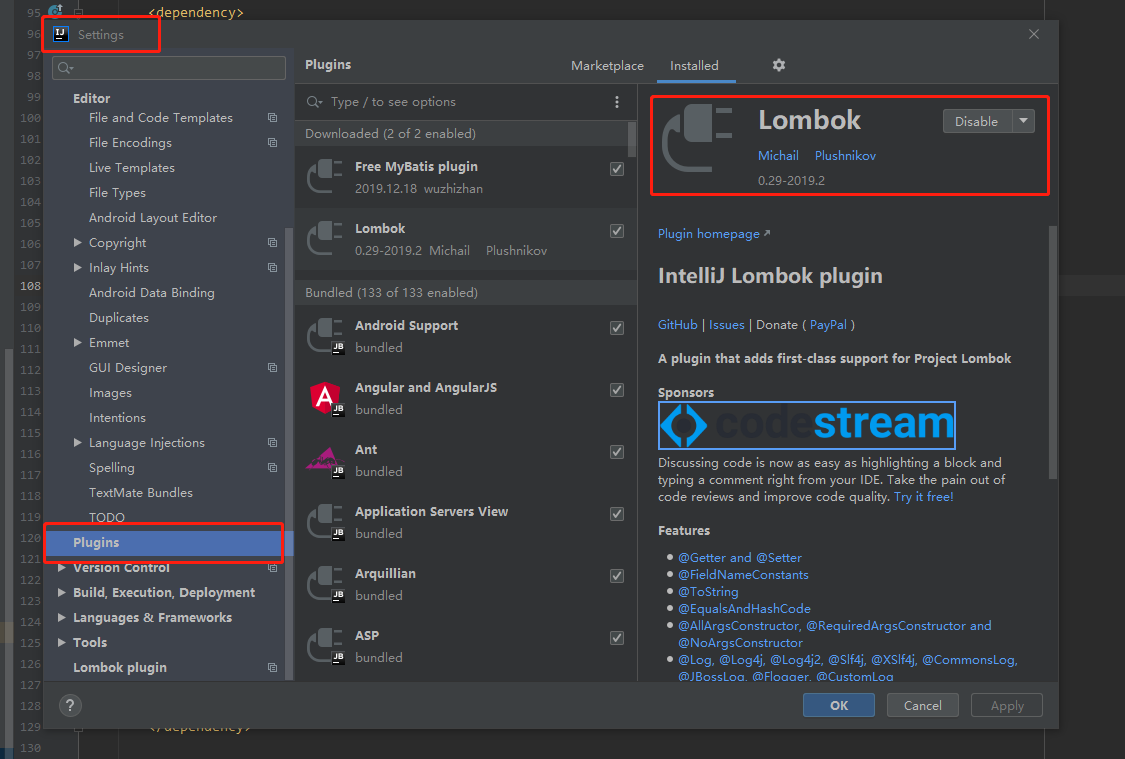Screen dimensions: 1125x759
Task: Focus the settings search field
Action: coord(169,67)
